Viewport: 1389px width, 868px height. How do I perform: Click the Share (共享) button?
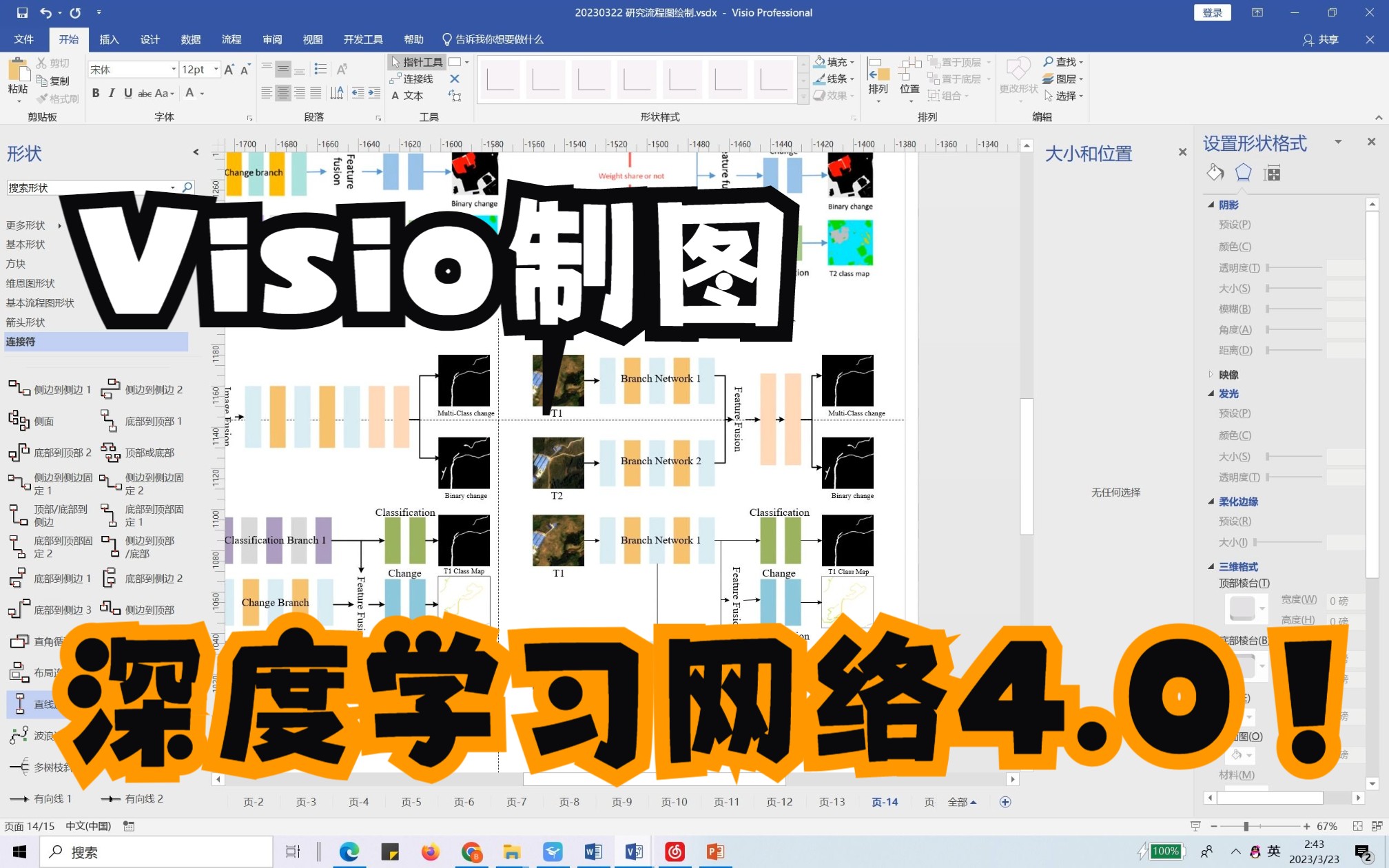(1321, 39)
